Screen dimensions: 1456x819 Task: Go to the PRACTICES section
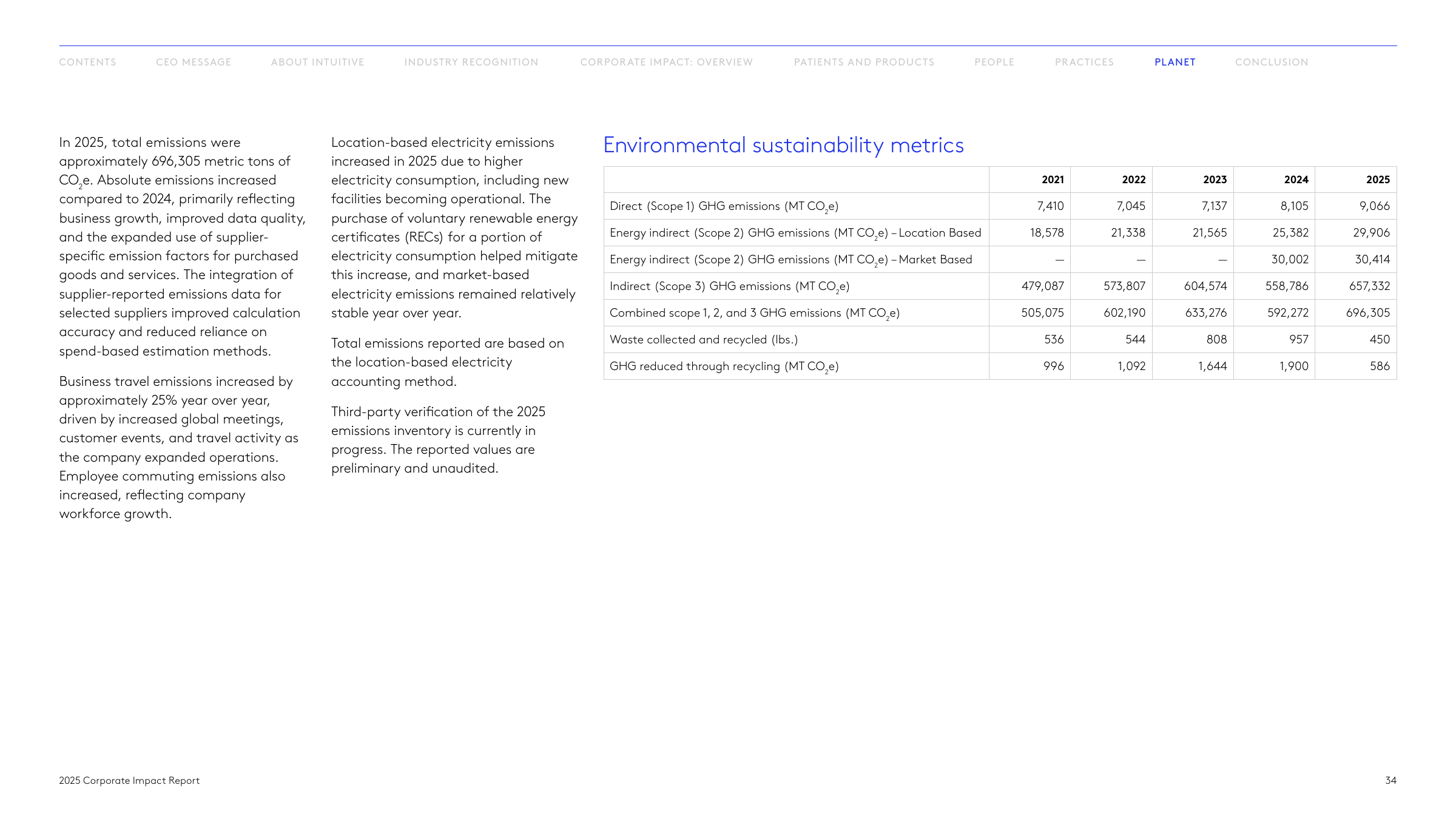click(x=1084, y=62)
